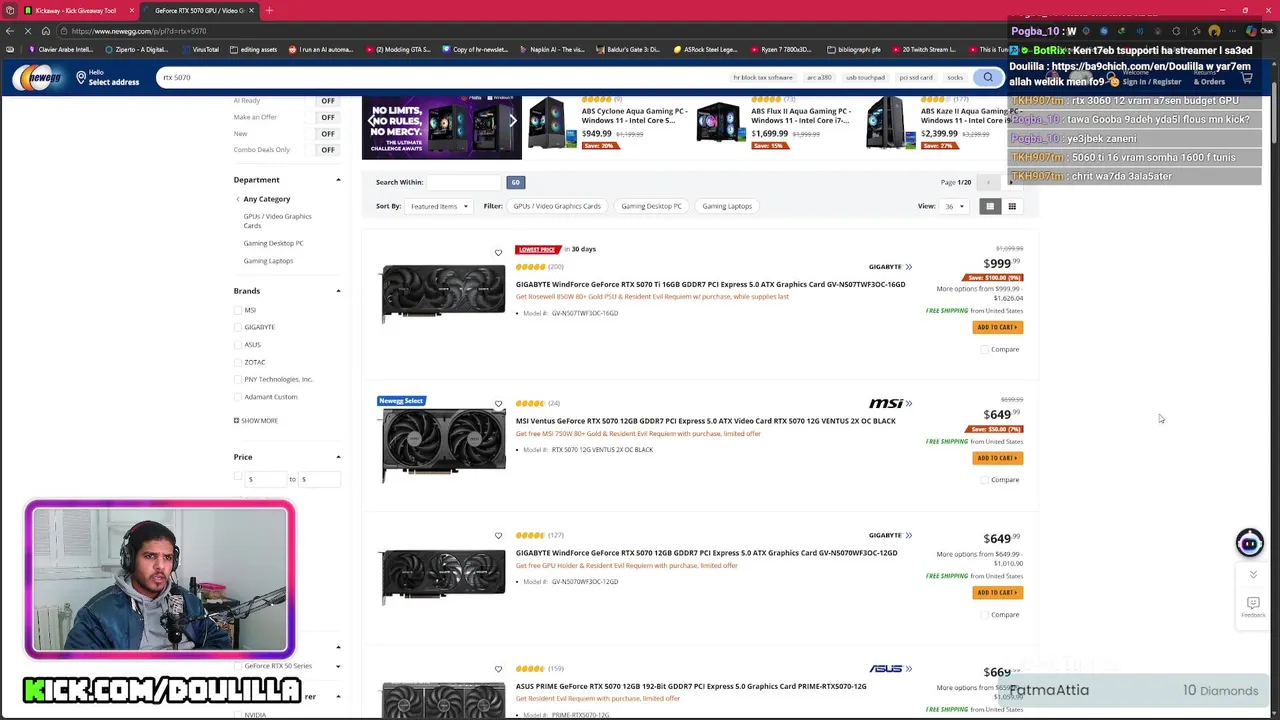Click the minimum price input field
This screenshot has height=720, width=1280.
click(x=267, y=479)
